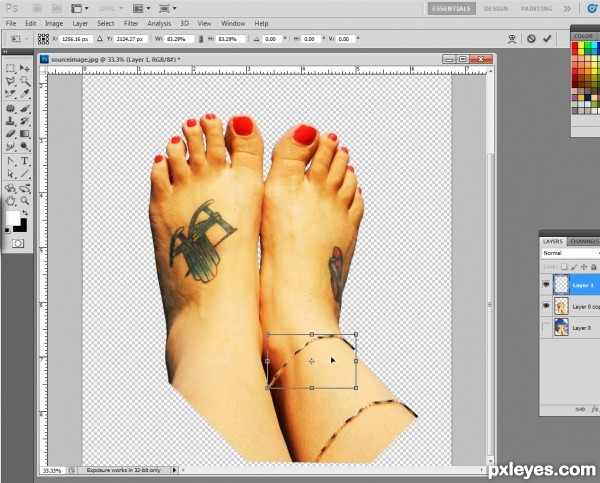Commit the transform with the checkmark

(x=547, y=39)
